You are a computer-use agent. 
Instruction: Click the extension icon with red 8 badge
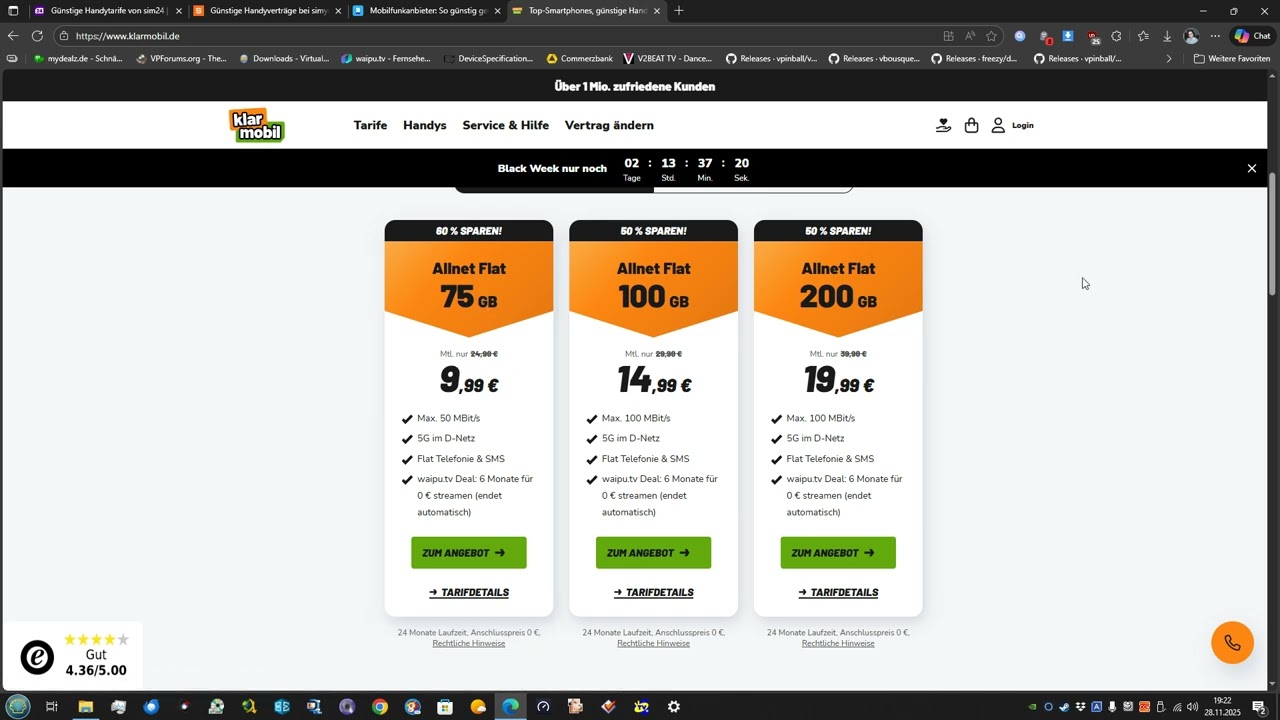click(1045, 37)
